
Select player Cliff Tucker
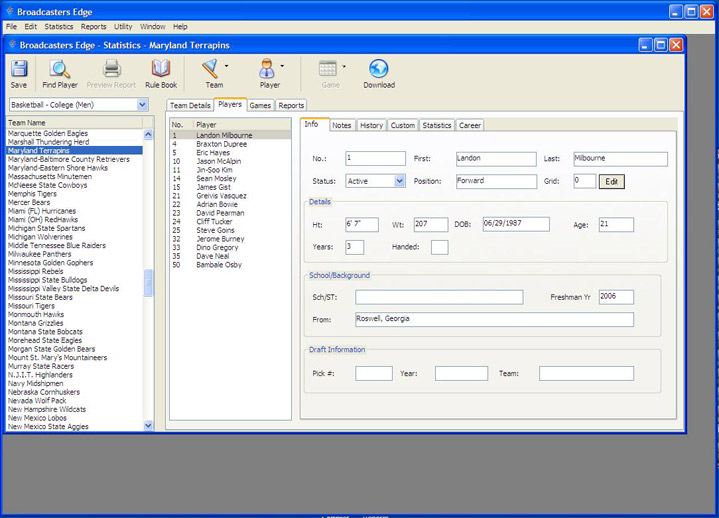[x=230, y=221]
